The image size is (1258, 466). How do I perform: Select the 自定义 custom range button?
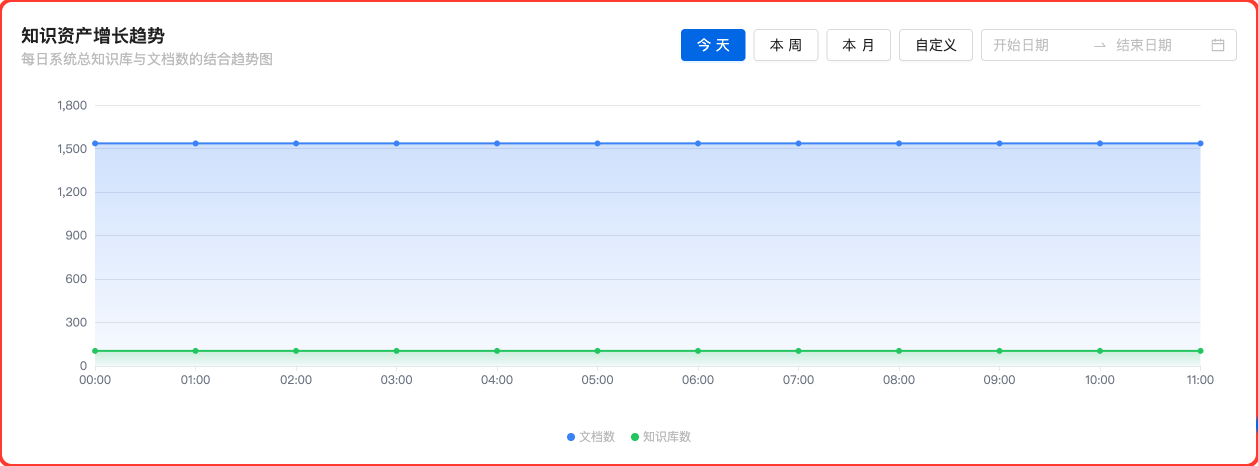[x=935, y=45]
